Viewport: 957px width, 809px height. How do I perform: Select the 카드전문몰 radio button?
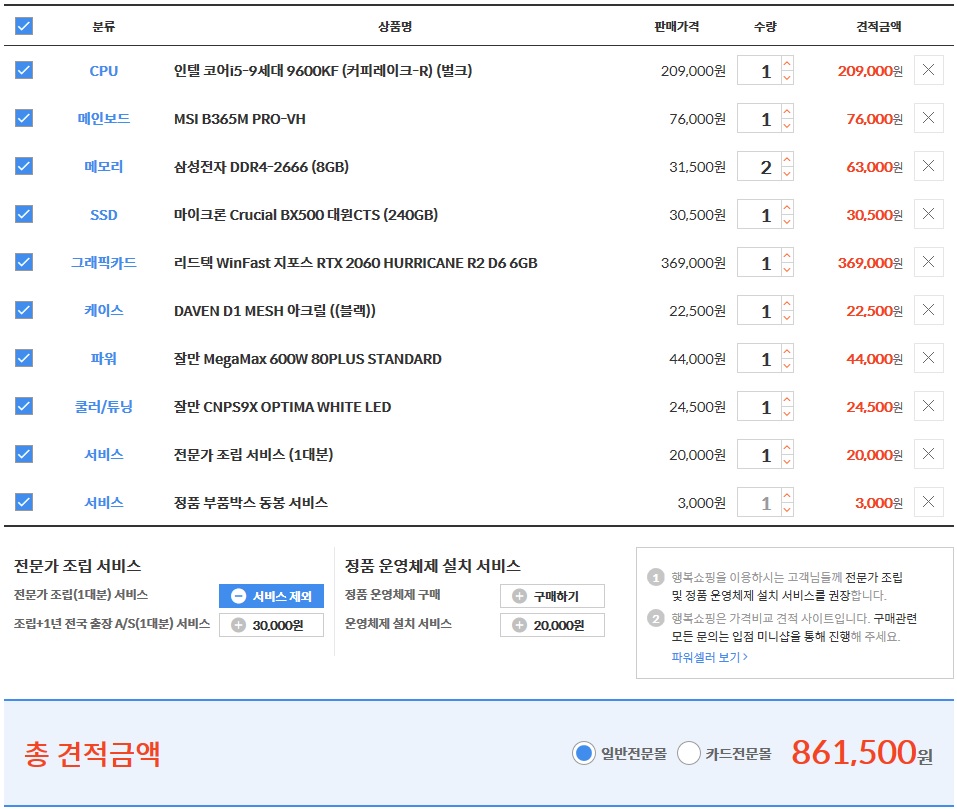[688, 753]
